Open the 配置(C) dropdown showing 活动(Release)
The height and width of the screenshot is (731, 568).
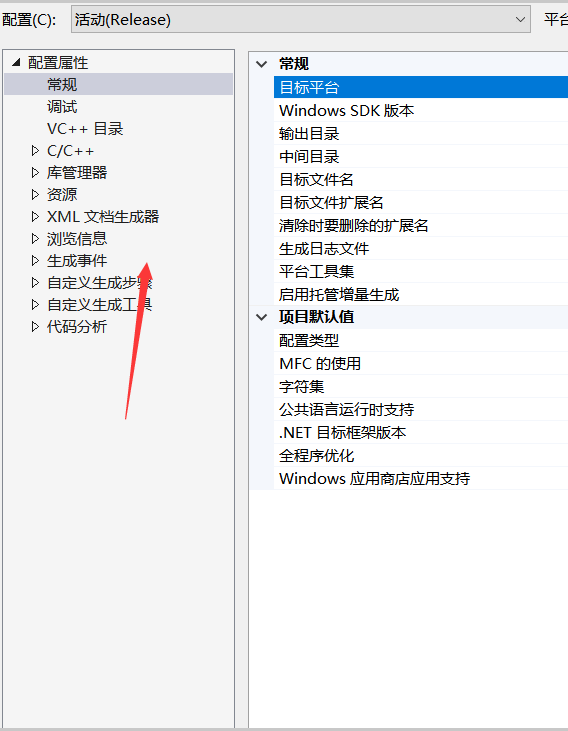coord(301,20)
